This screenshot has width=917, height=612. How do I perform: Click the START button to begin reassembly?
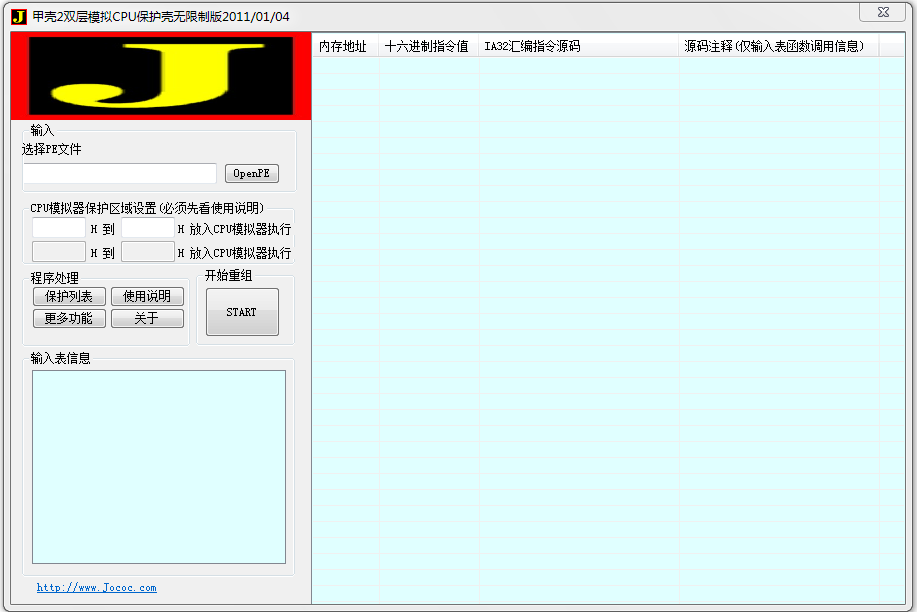(x=242, y=312)
